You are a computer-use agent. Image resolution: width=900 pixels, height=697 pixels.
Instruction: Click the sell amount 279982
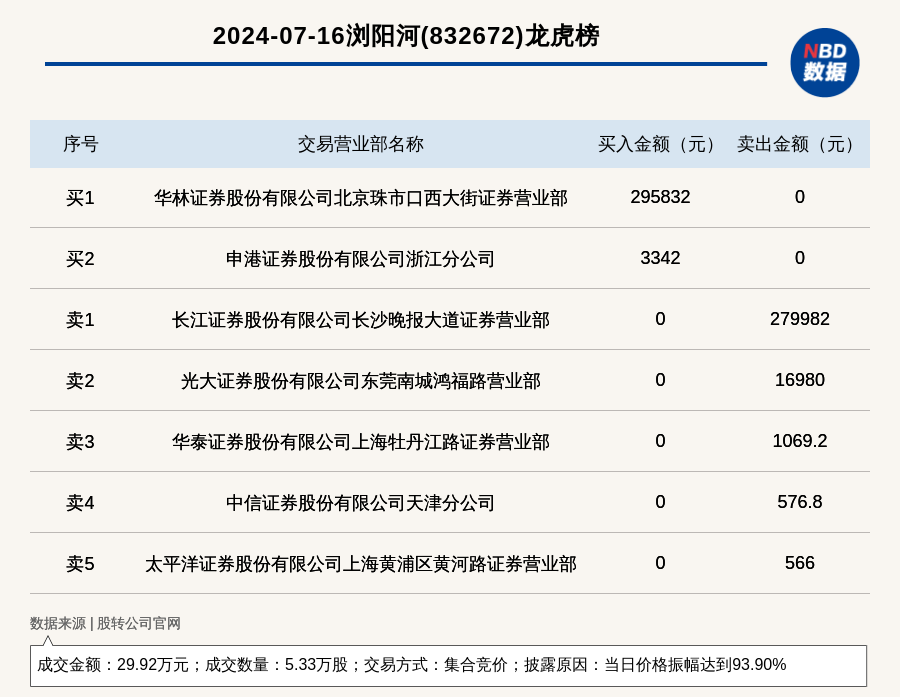pos(800,319)
